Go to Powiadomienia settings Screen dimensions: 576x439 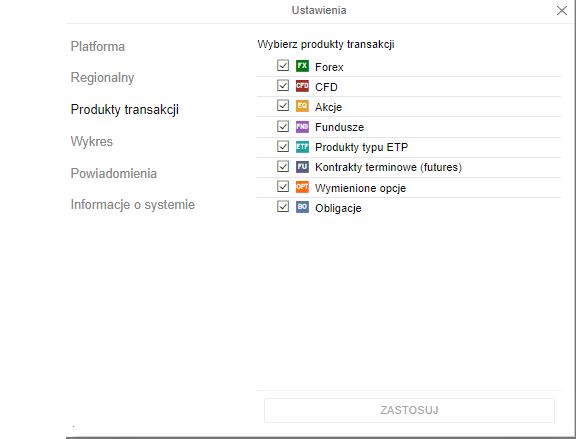114,173
